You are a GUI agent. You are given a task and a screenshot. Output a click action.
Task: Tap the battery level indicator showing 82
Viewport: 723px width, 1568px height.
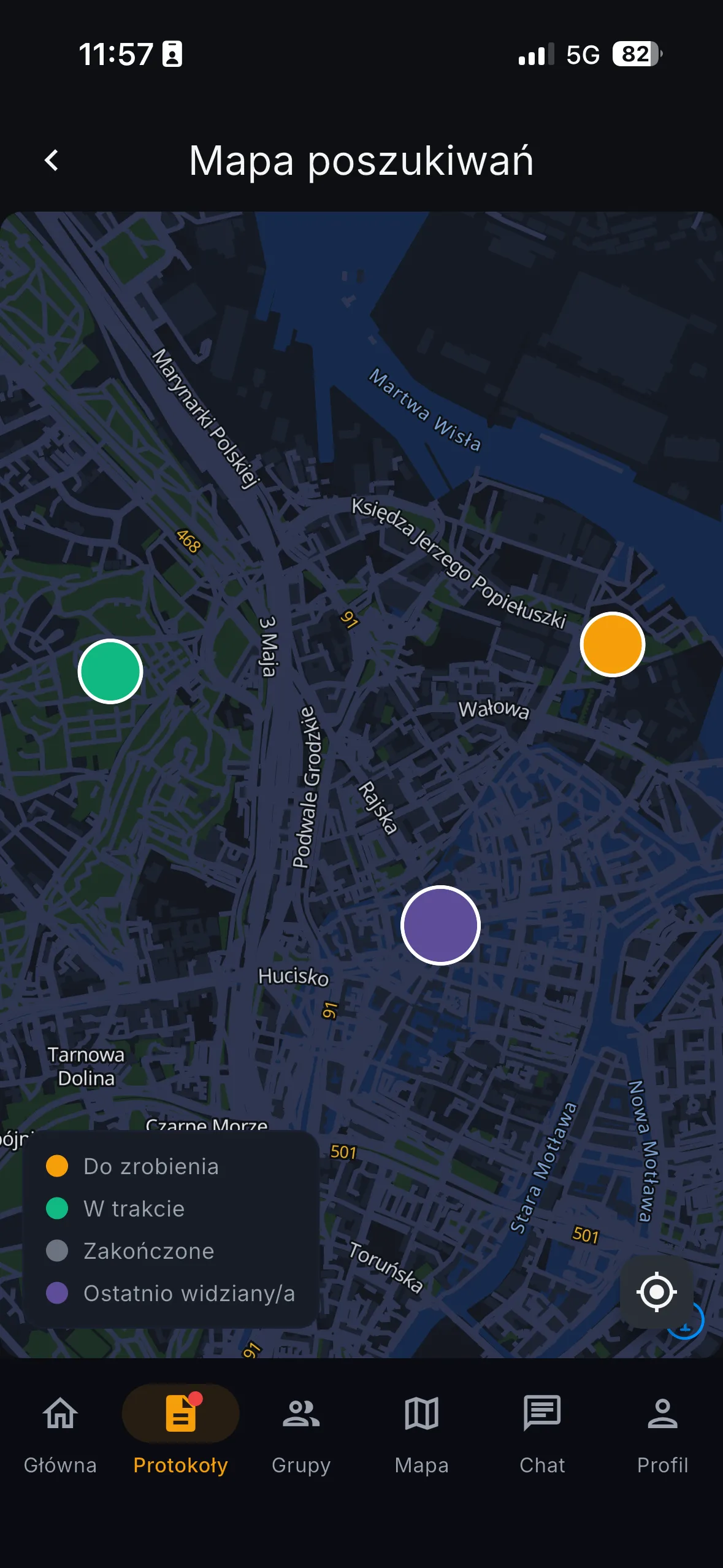pos(637,54)
